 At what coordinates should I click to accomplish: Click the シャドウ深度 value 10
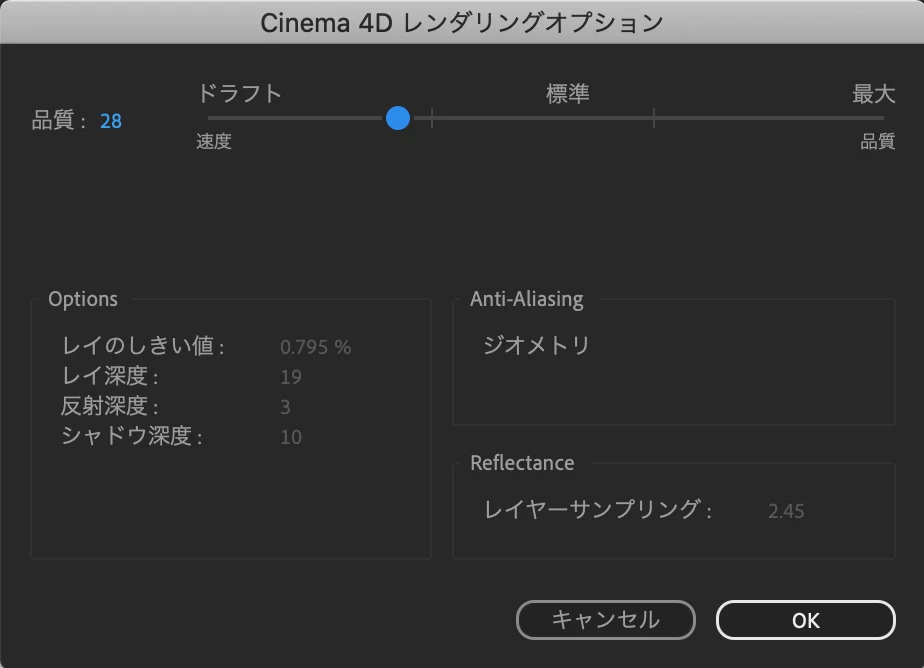pyautogui.click(x=291, y=437)
